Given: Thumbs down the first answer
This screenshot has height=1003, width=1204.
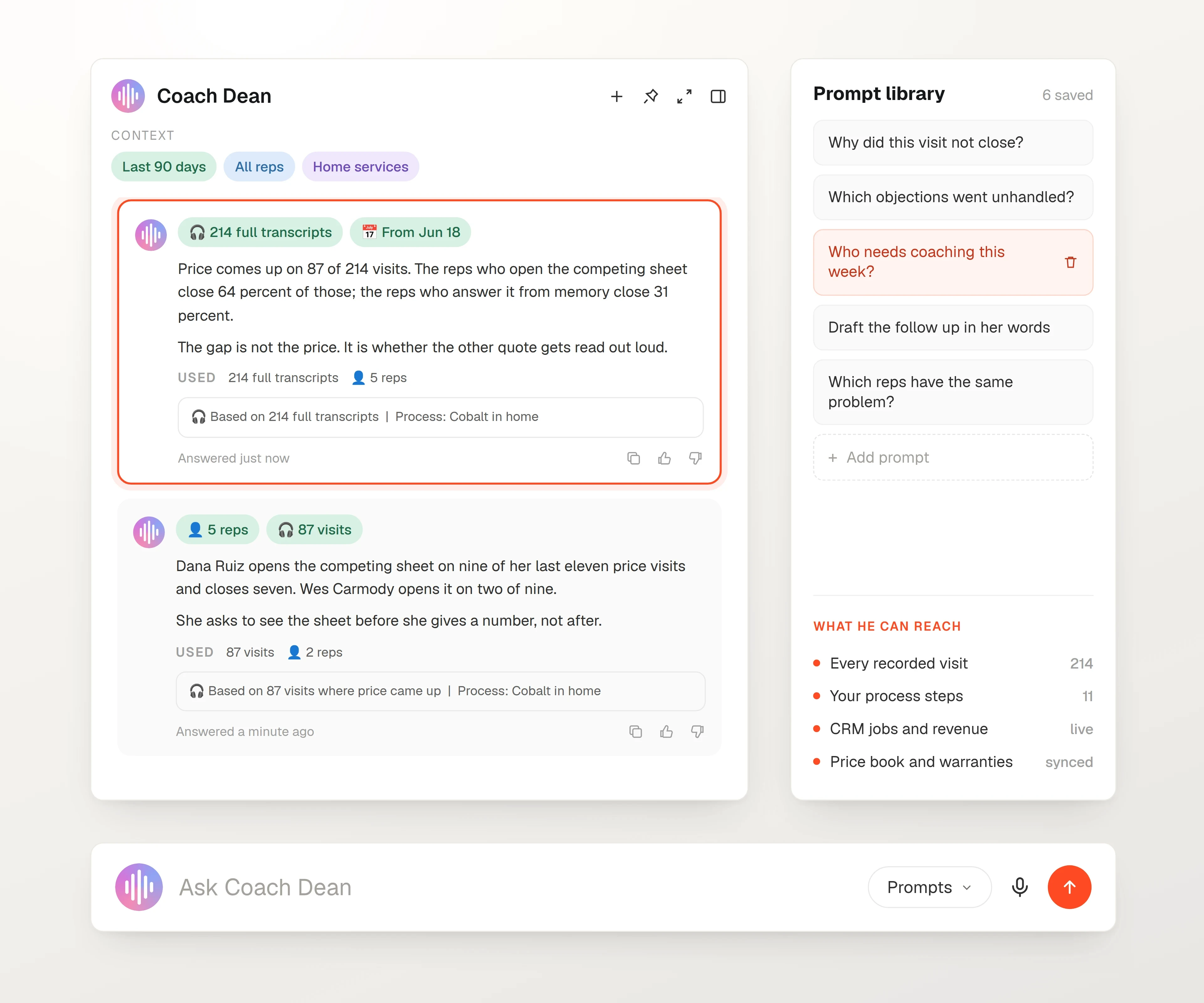Looking at the screenshot, I should coord(695,458).
